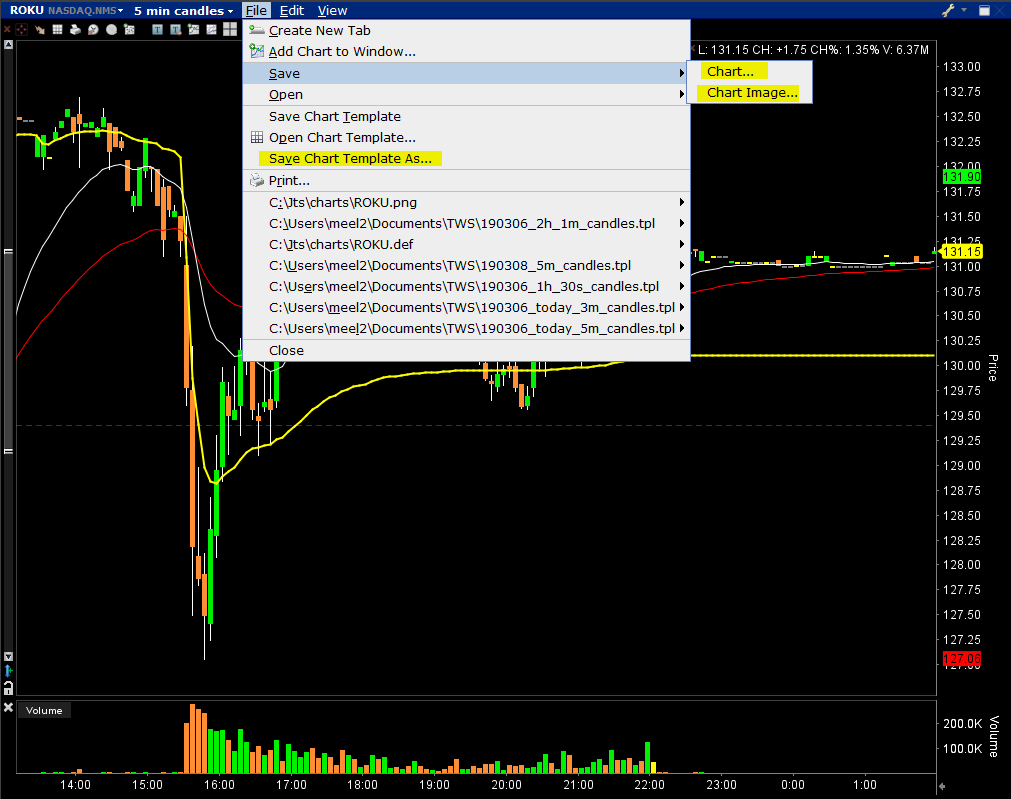Expand arrow for ROKU.png recent entry
The image size is (1011, 799).
[682, 202]
